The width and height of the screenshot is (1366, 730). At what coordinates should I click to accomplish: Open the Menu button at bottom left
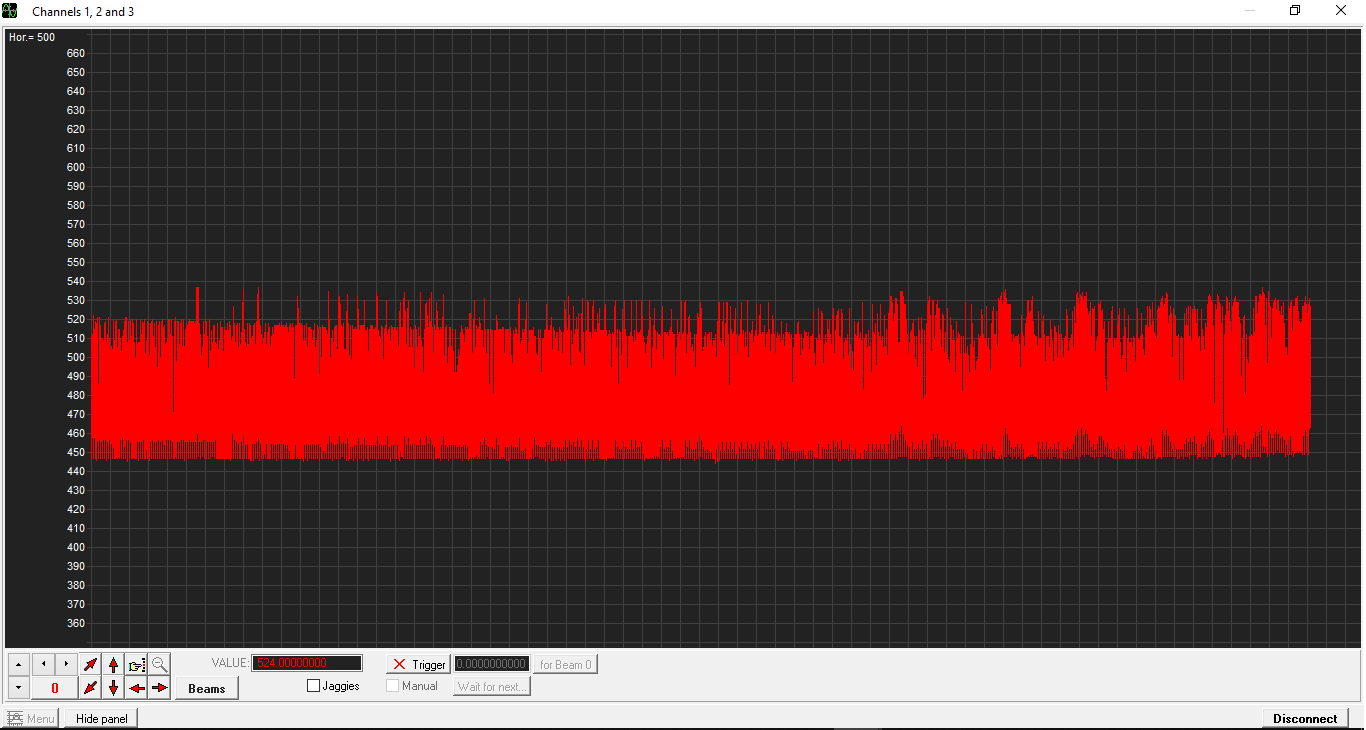31,718
